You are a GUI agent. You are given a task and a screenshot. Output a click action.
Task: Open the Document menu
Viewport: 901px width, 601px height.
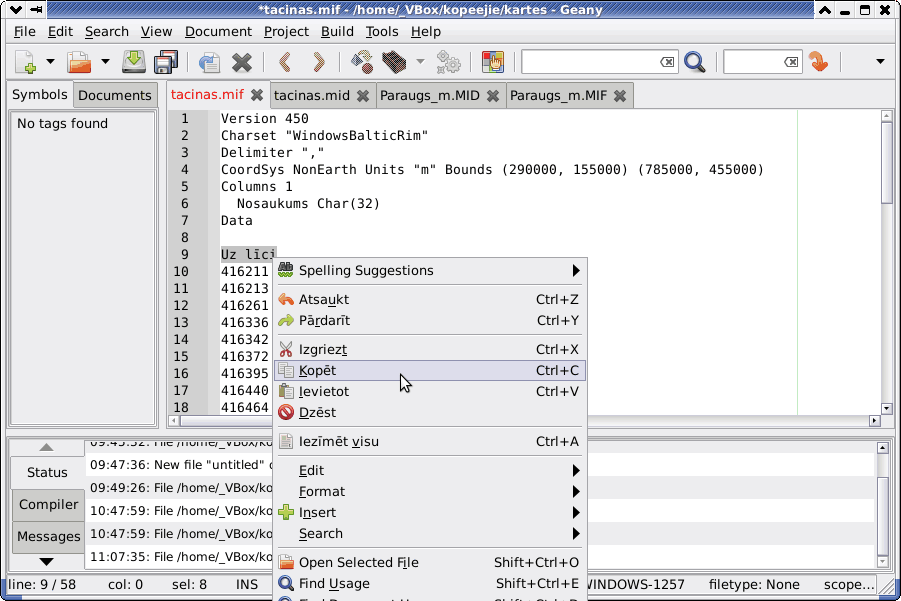pos(218,32)
